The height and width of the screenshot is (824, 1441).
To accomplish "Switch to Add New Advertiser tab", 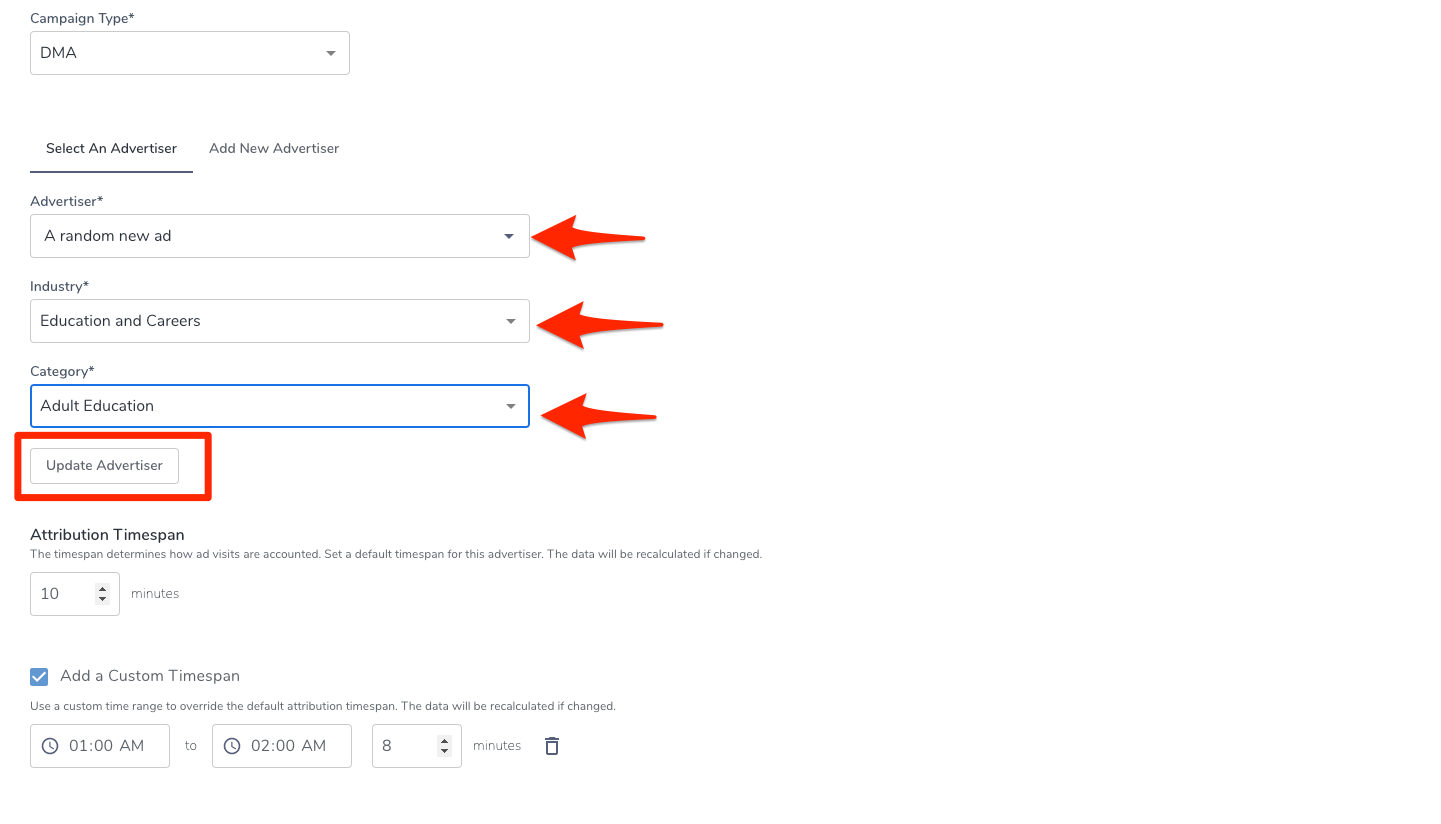I will (274, 148).
